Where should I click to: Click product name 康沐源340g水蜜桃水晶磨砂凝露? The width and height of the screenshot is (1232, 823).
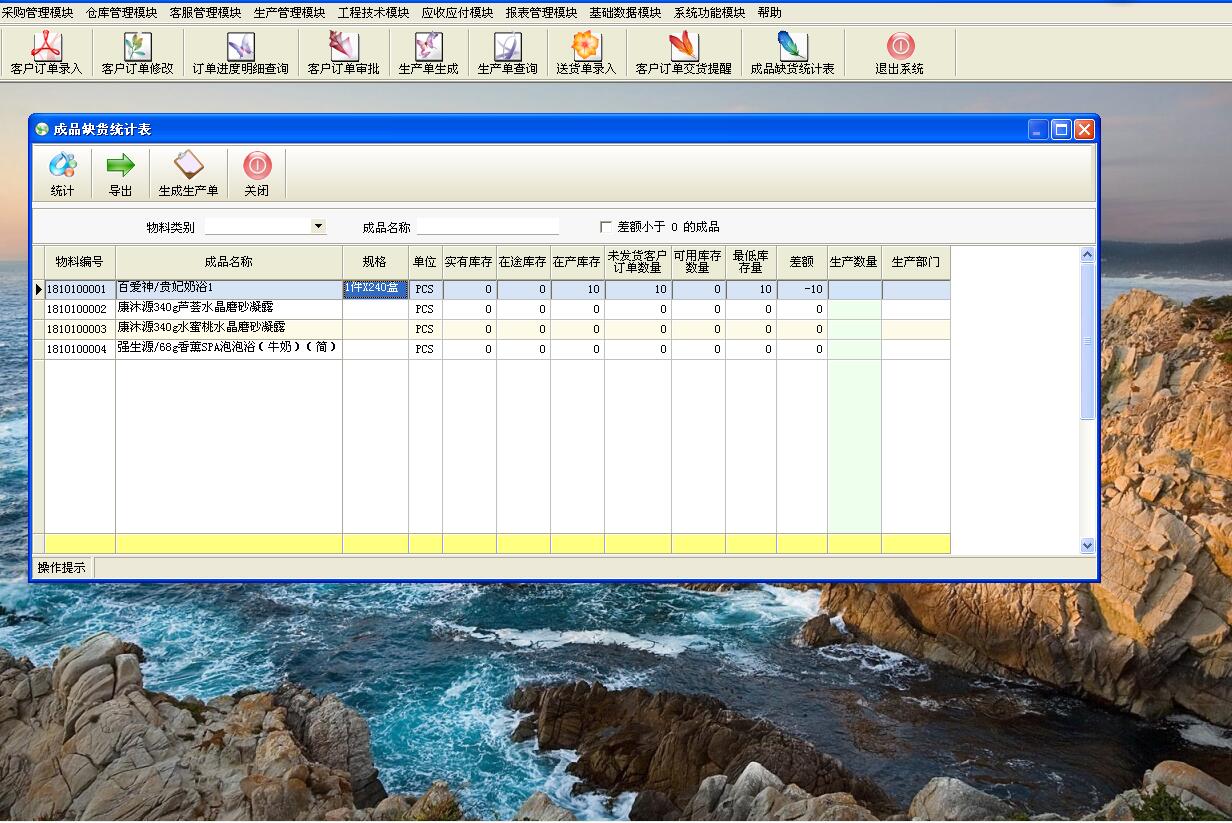click(201, 327)
